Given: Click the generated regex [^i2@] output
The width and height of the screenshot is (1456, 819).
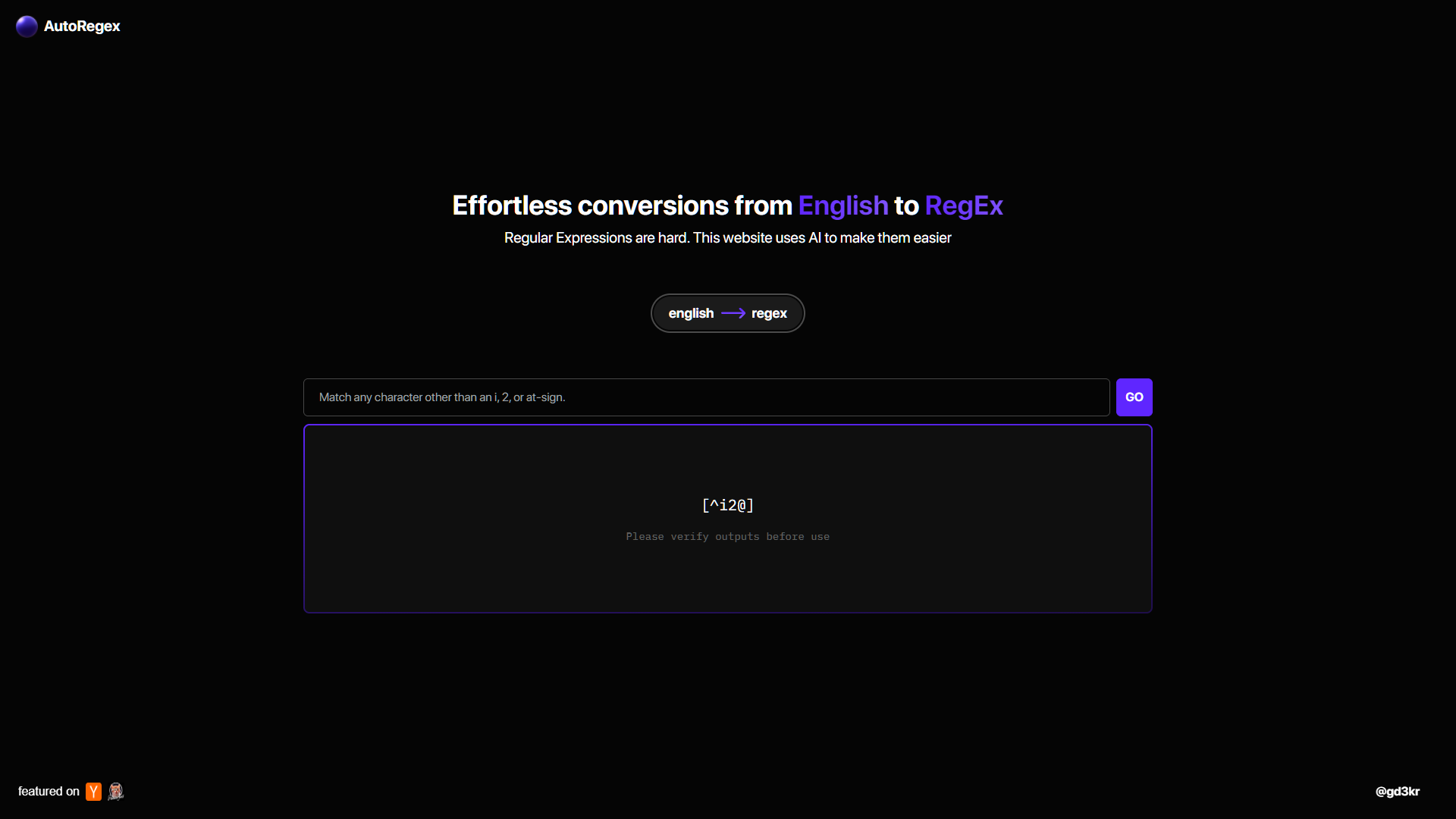Looking at the screenshot, I should 727,505.
